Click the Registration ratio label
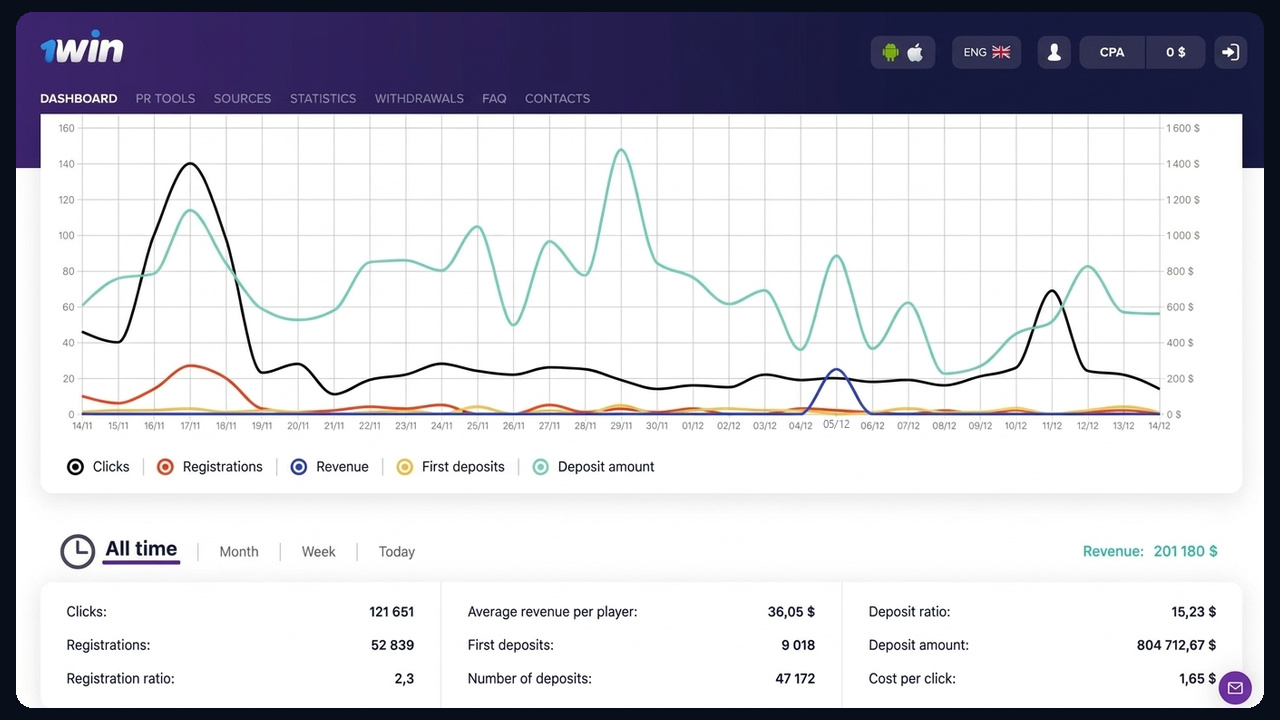The width and height of the screenshot is (1280, 720). (120, 679)
